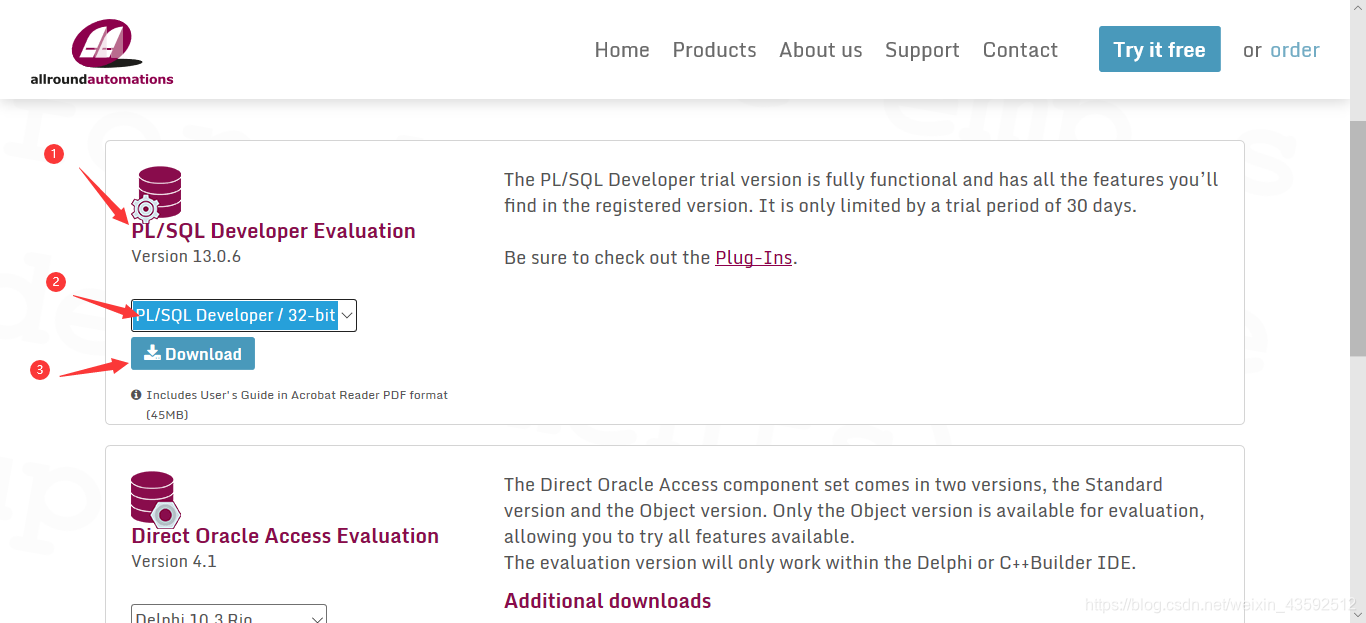Image resolution: width=1366 pixels, height=623 pixels.
Task: Click the download arrow icon on the Download button
Action: [x=152, y=353]
